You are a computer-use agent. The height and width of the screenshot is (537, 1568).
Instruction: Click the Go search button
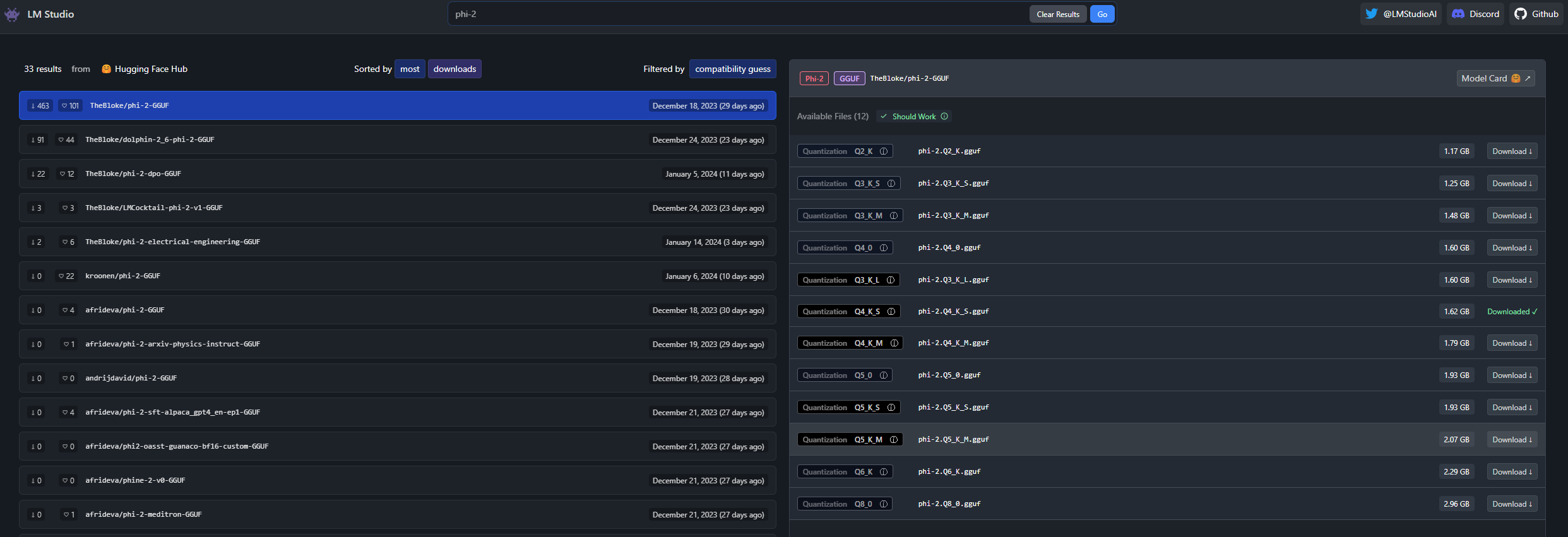point(1102,14)
